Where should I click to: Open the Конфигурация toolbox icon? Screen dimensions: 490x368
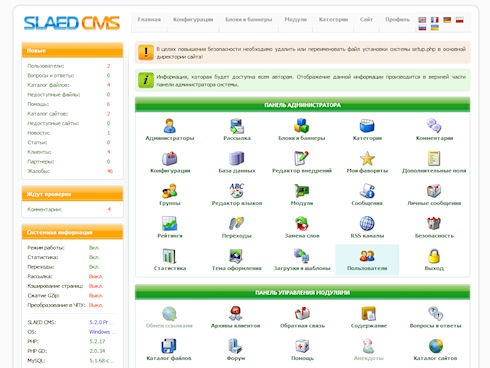click(170, 158)
